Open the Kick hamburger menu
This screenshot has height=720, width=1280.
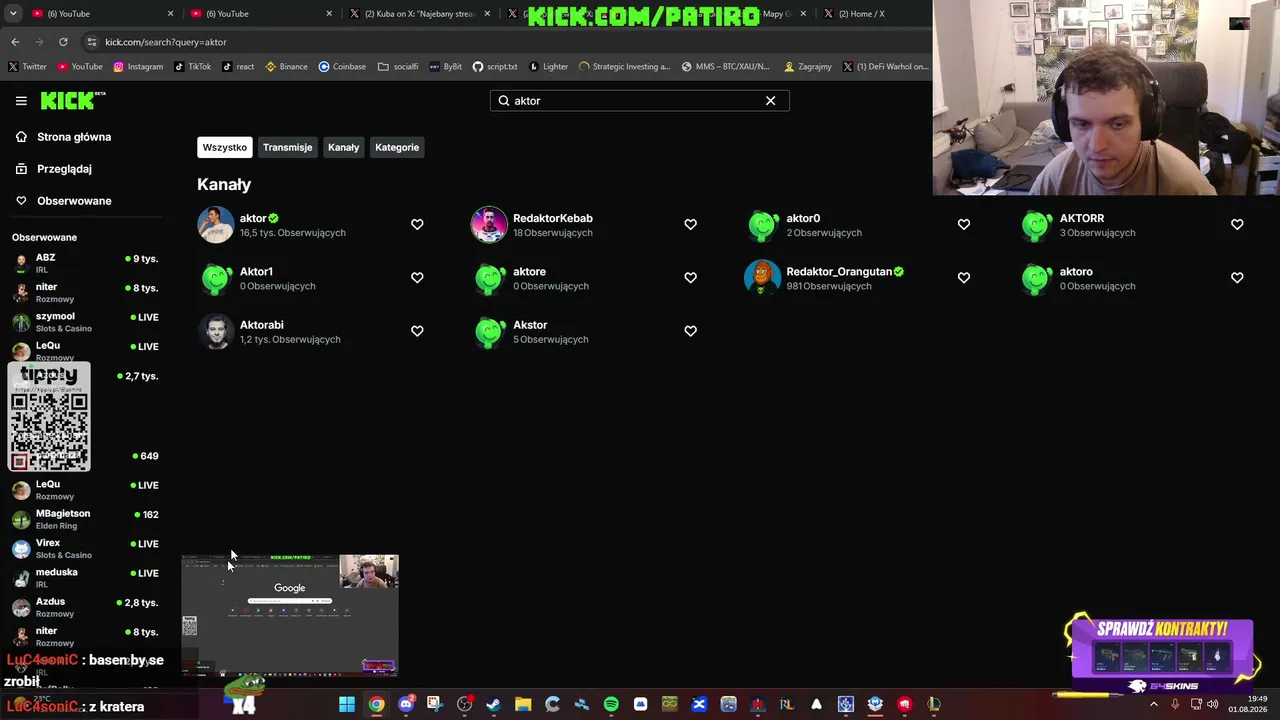click(x=21, y=100)
